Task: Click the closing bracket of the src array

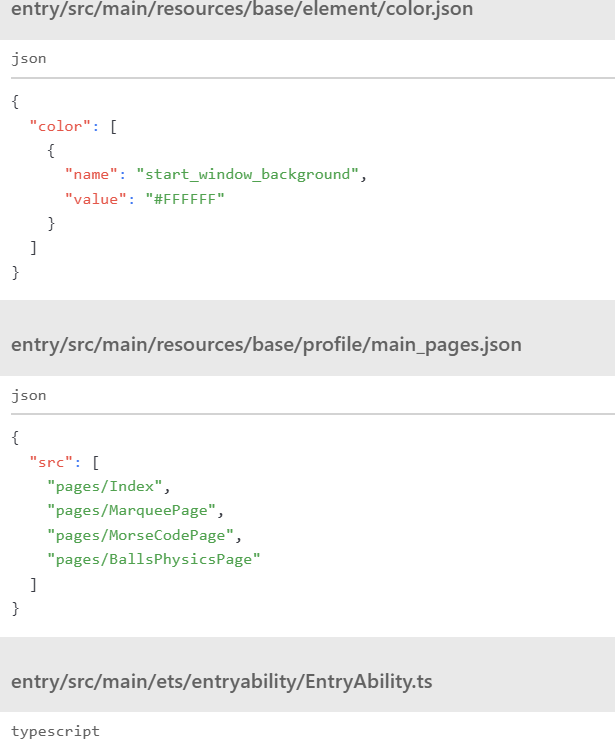Action: click(33, 584)
